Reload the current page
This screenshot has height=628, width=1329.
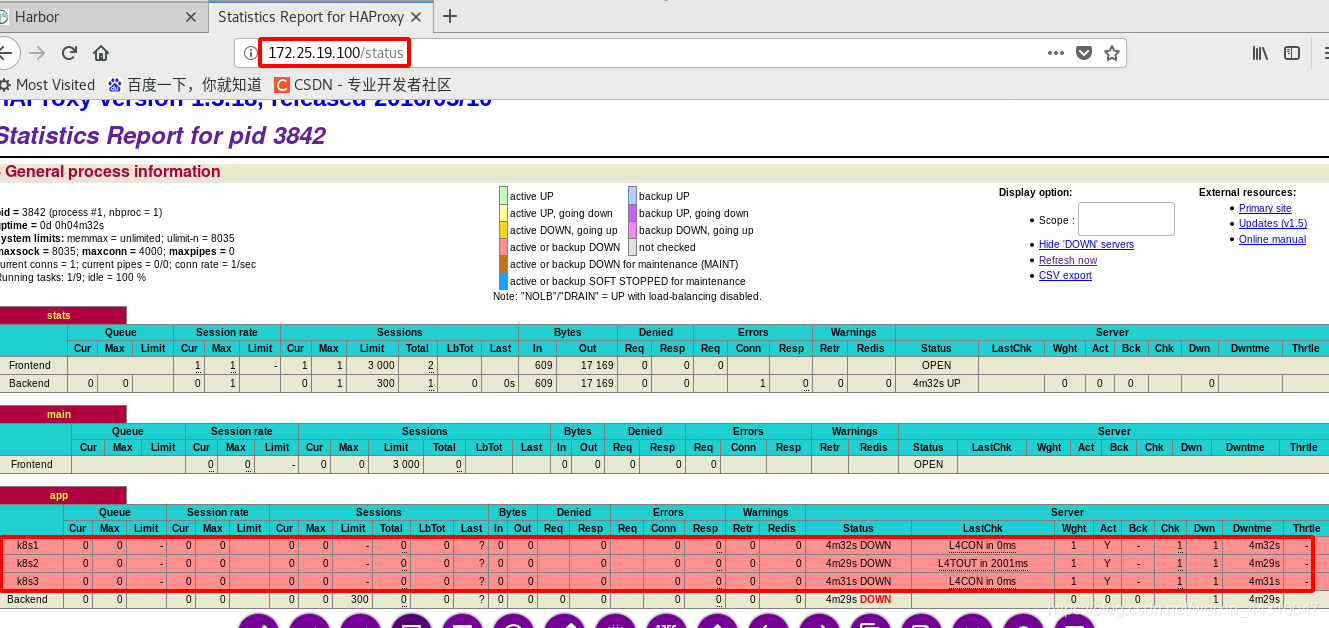pyautogui.click(x=69, y=53)
